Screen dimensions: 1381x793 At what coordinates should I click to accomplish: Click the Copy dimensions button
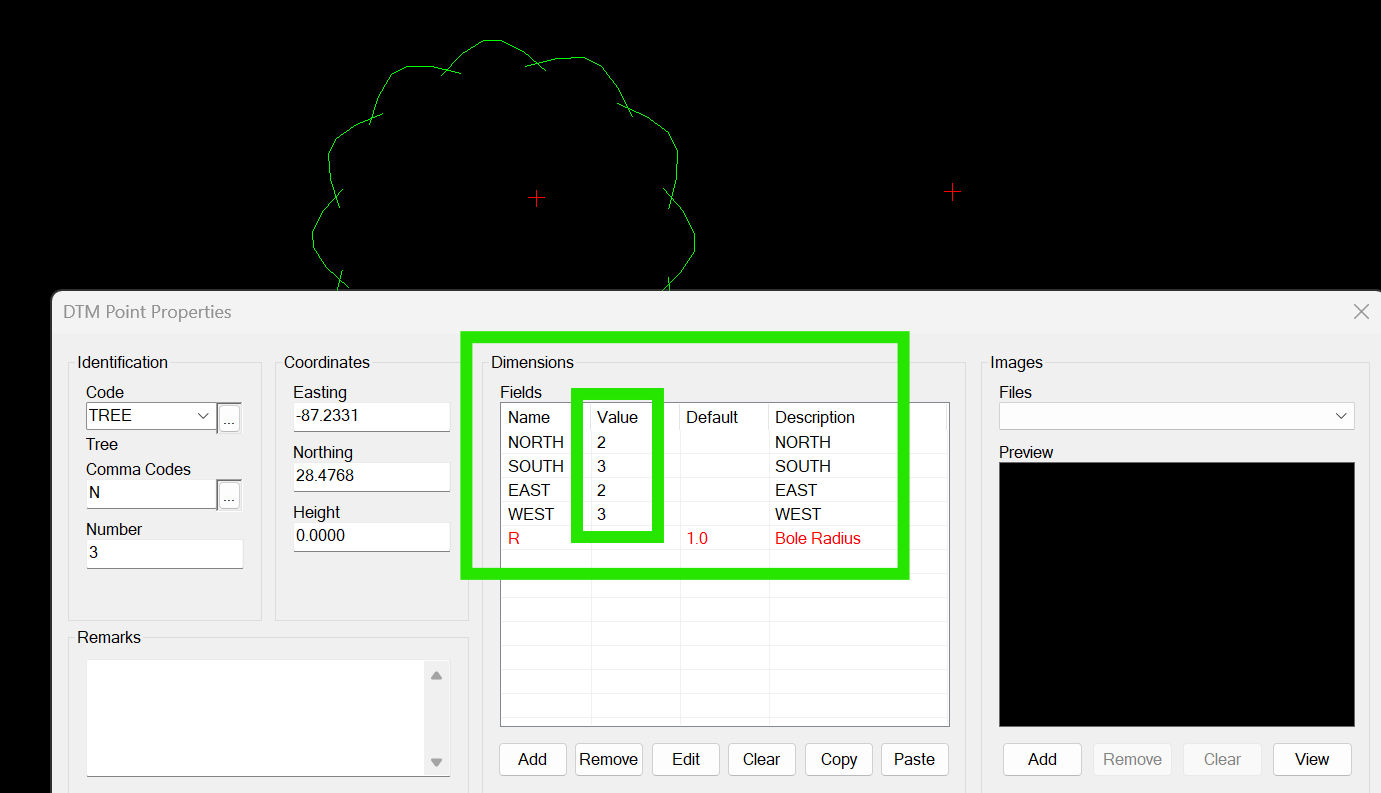[838, 759]
